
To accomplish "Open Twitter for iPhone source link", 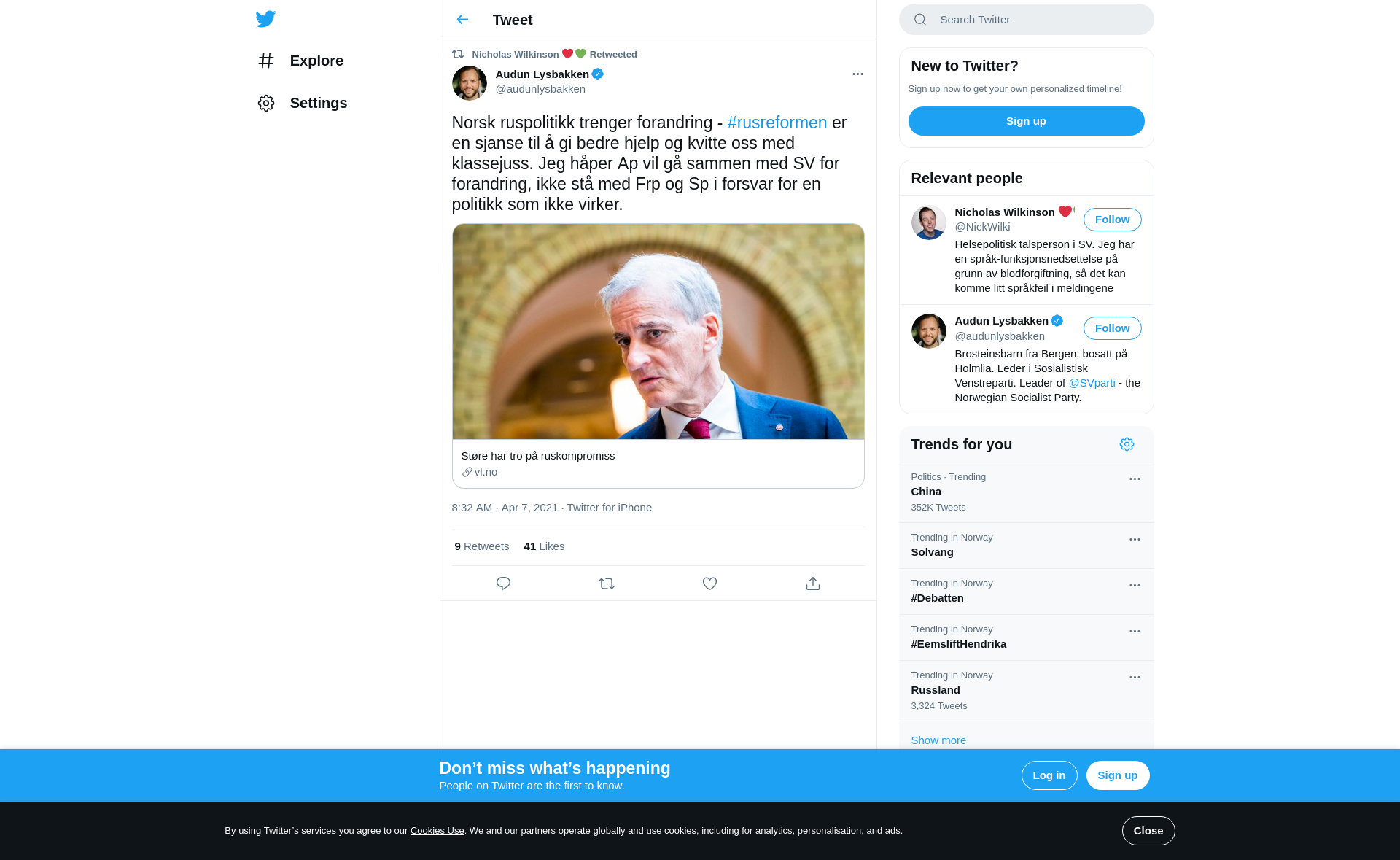I will point(610,508).
